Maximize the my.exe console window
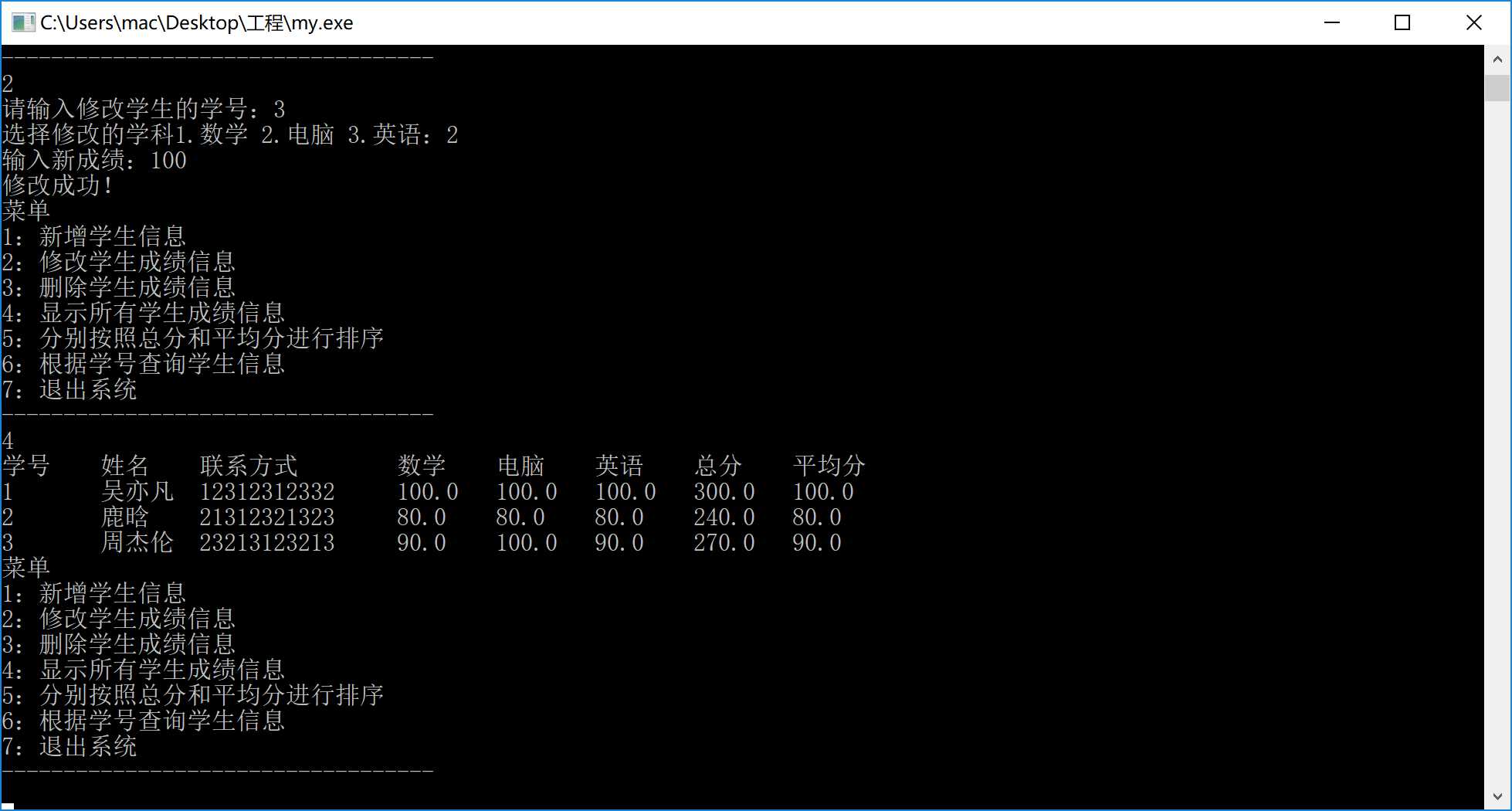Image resolution: width=1512 pixels, height=811 pixels. (x=1402, y=22)
